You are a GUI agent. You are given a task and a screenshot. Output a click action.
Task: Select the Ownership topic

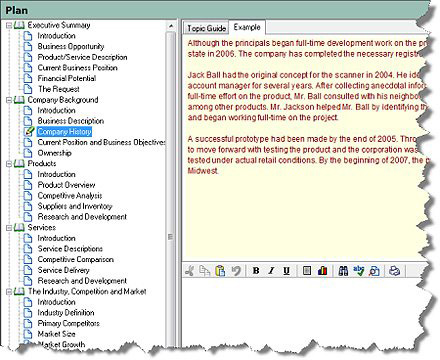point(54,153)
